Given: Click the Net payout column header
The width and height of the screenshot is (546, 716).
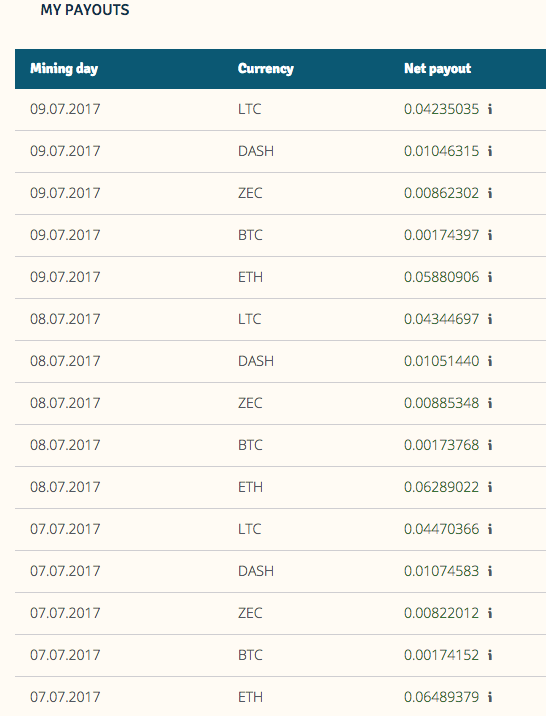Looking at the screenshot, I should pyautogui.click(x=437, y=69).
